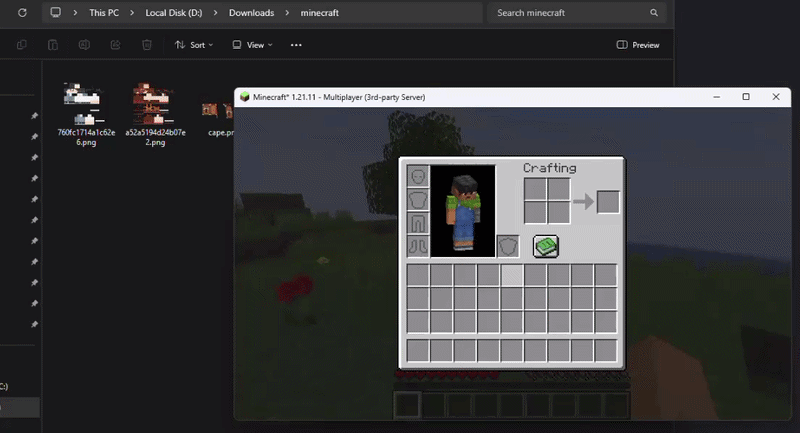Select the a52a5194d24b07e2.png file
Screen dimensions: 800x433
pyautogui.click(x=155, y=115)
